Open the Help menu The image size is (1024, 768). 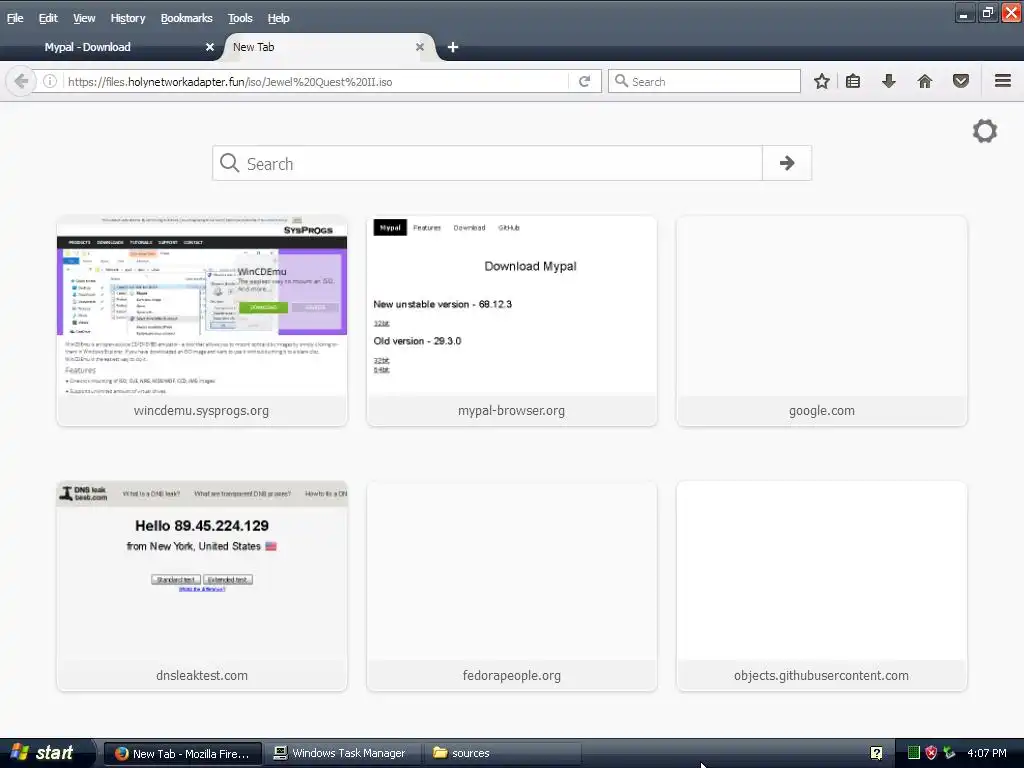[278, 18]
